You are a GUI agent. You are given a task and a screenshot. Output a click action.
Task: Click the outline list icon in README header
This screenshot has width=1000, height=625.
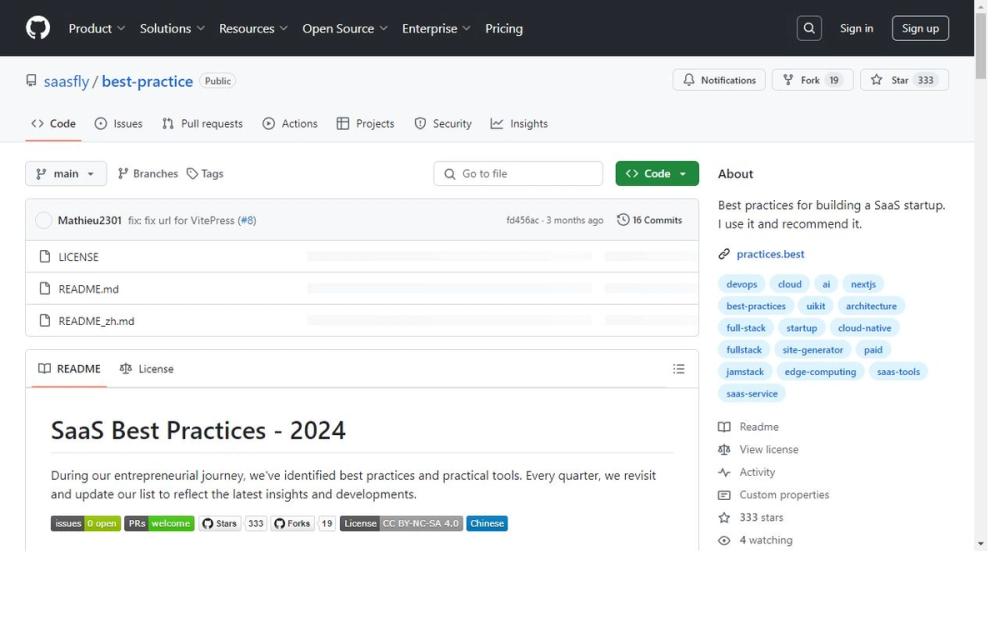[x=679, y=369]
